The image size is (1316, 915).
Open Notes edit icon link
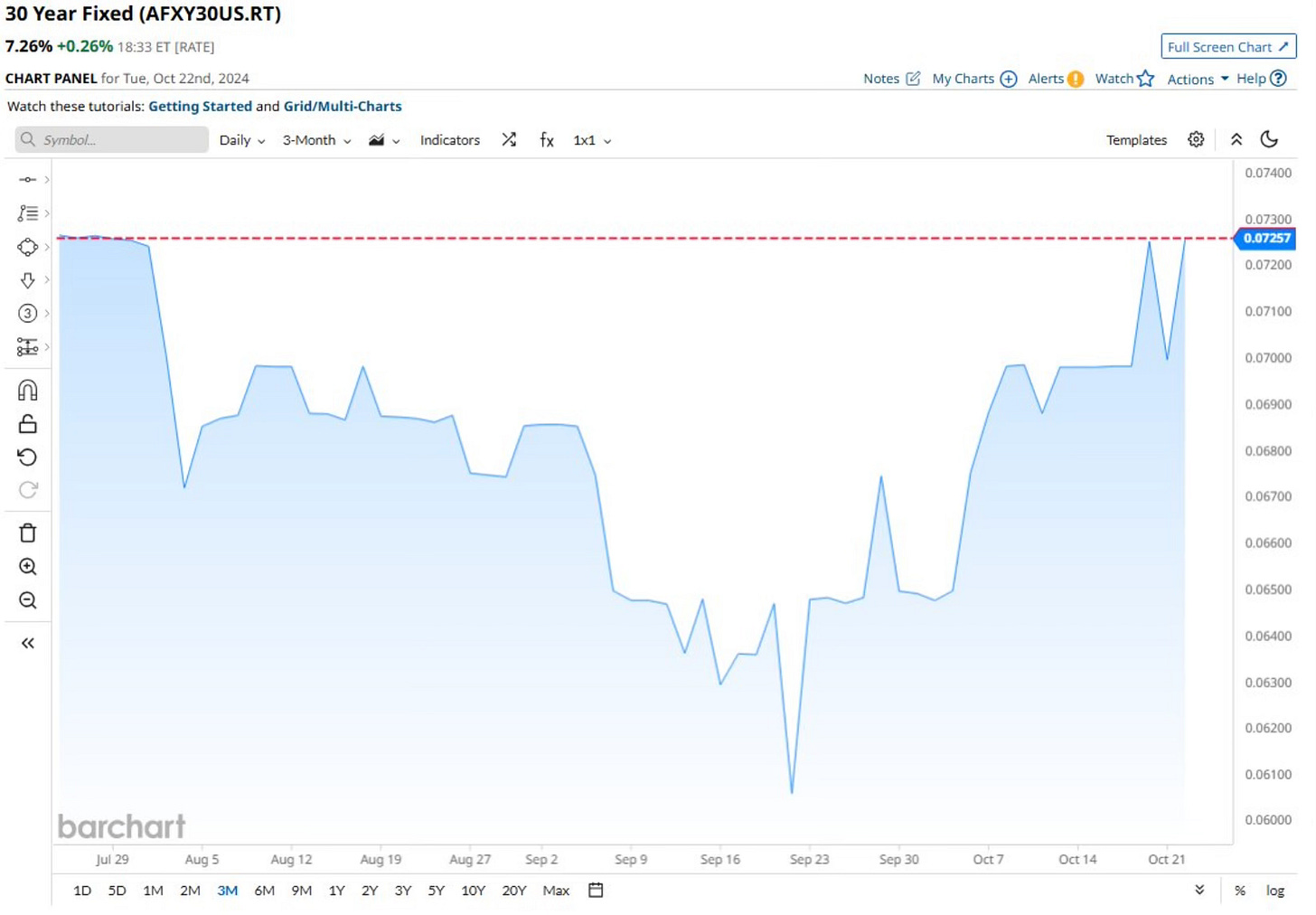pos(891,79)
